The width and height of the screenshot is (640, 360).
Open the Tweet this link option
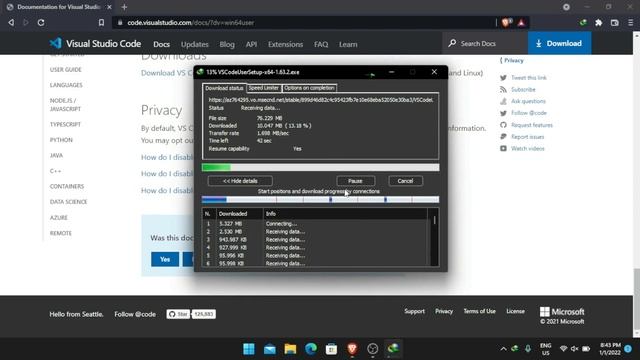pyautogui.click(x=529, y=78)
